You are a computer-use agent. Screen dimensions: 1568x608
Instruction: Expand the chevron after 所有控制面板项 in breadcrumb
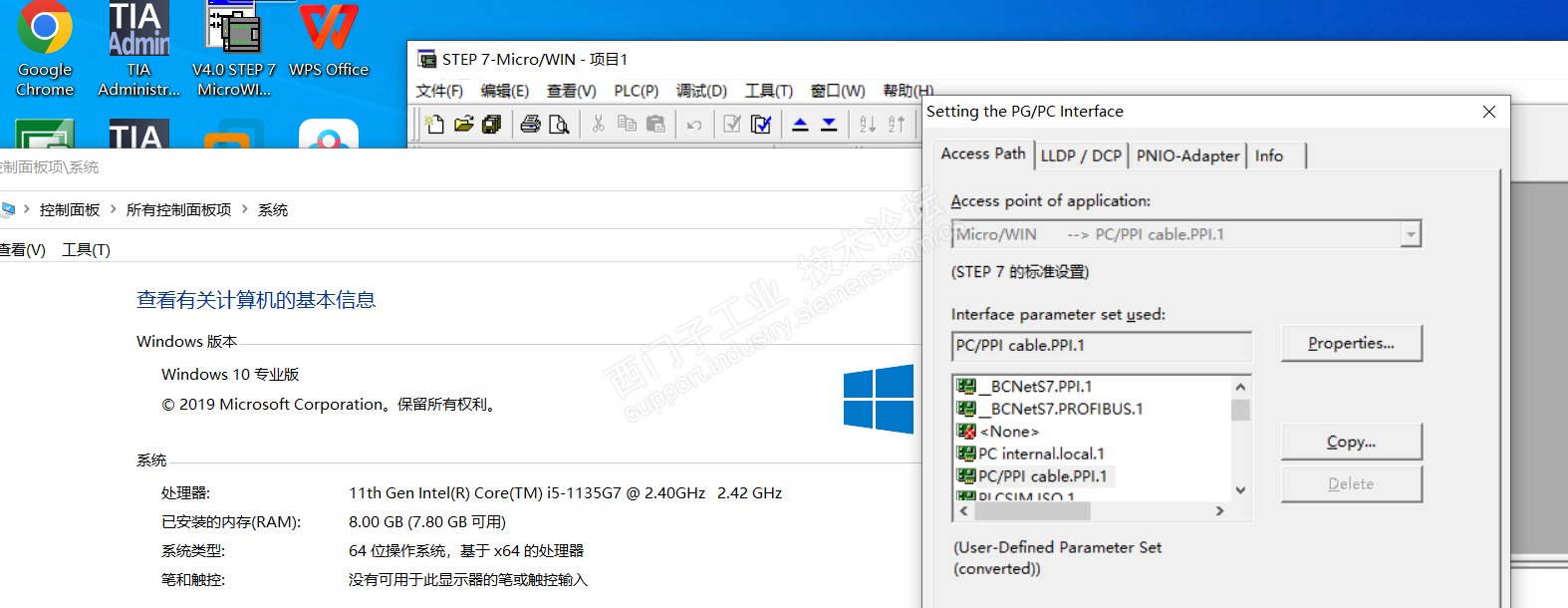[245, 209]
